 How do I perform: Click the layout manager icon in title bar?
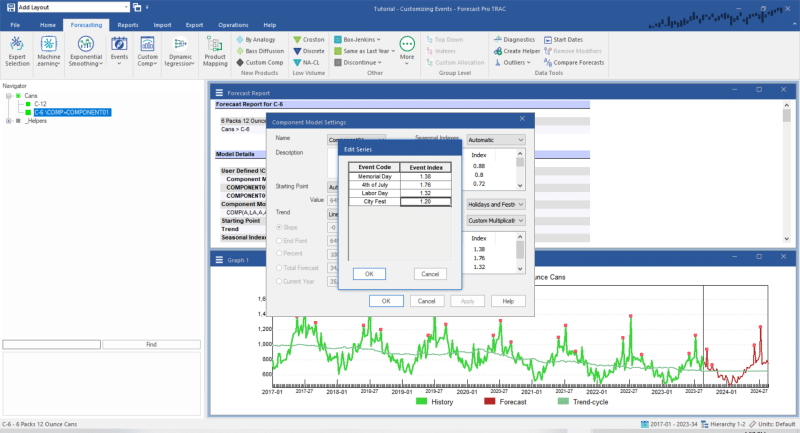tap(137, 7)
